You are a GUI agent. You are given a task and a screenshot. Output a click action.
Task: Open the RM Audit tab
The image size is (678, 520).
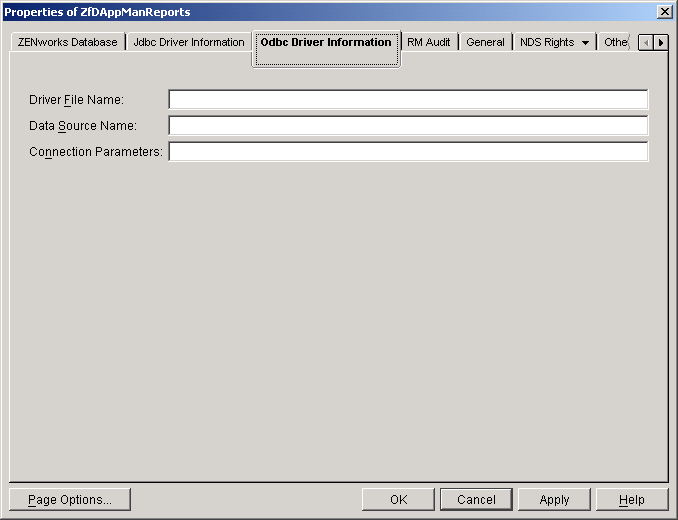[x=429, y=42]
